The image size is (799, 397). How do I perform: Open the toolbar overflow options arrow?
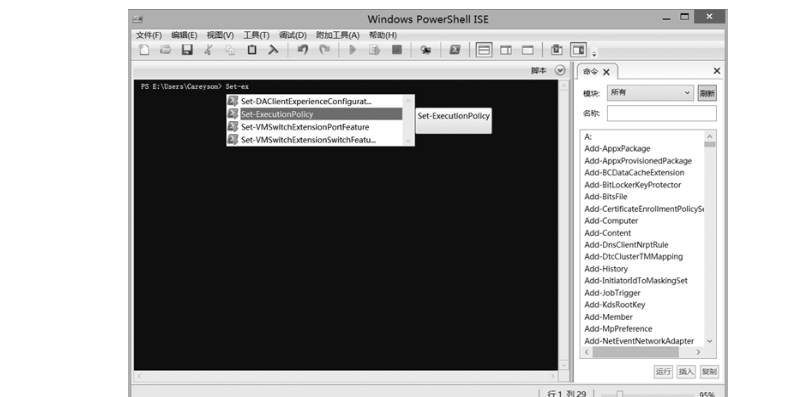594,53
